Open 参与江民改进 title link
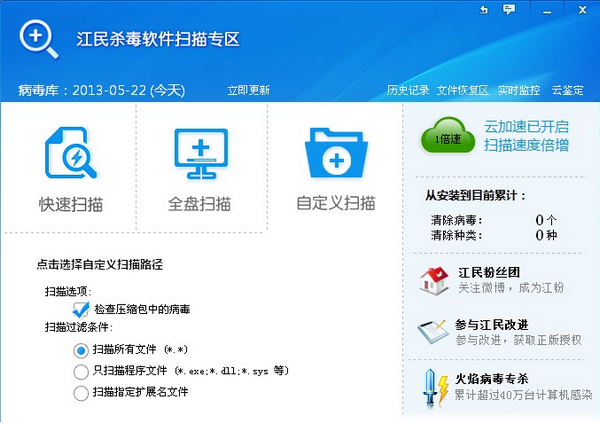The image size is (600, 424). click(x=492, y=325)
